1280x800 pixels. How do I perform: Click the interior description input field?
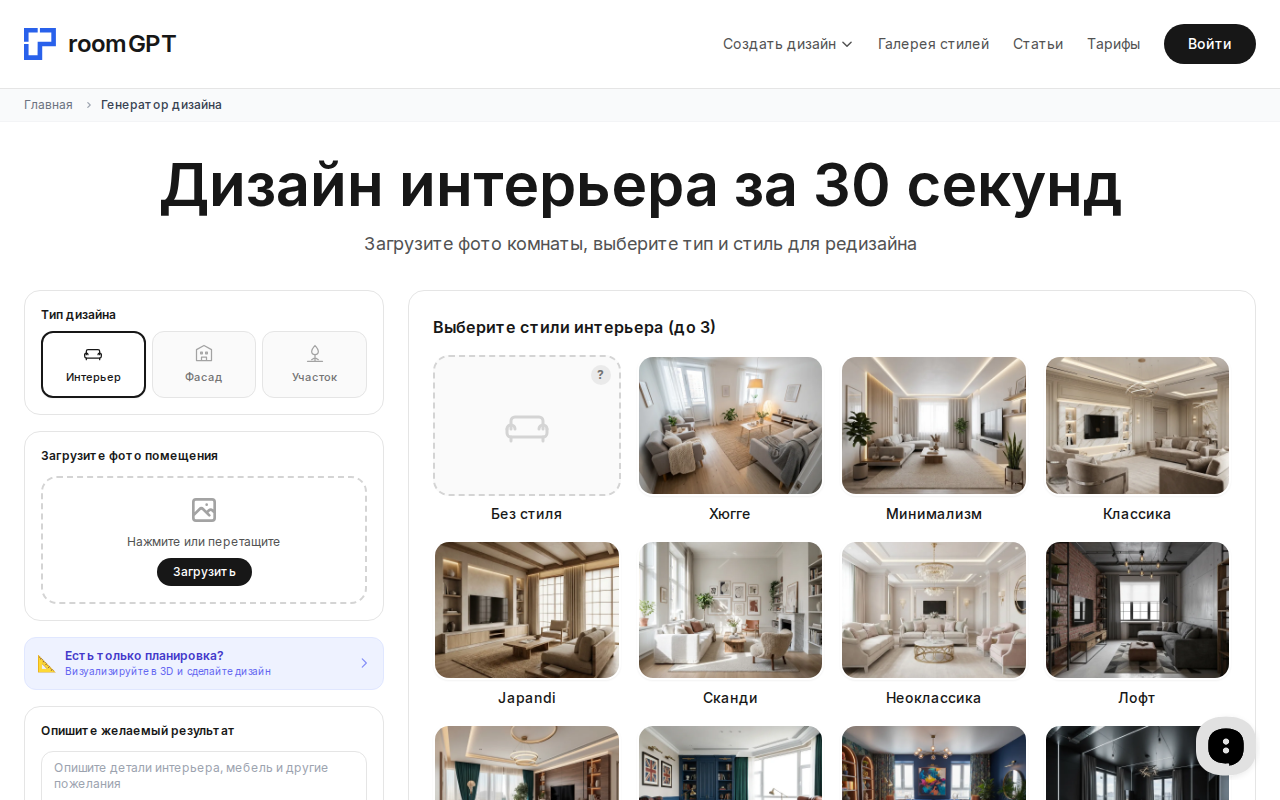tap(204, 776)
